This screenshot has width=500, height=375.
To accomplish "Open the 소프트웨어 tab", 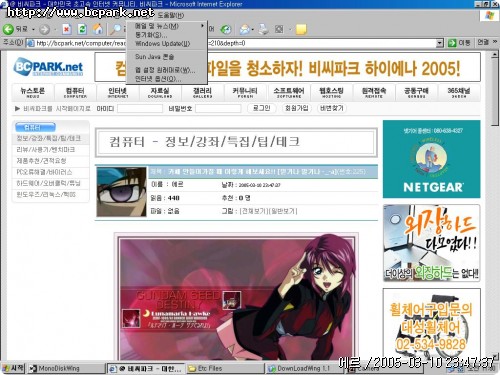I will tap(289, 93).
